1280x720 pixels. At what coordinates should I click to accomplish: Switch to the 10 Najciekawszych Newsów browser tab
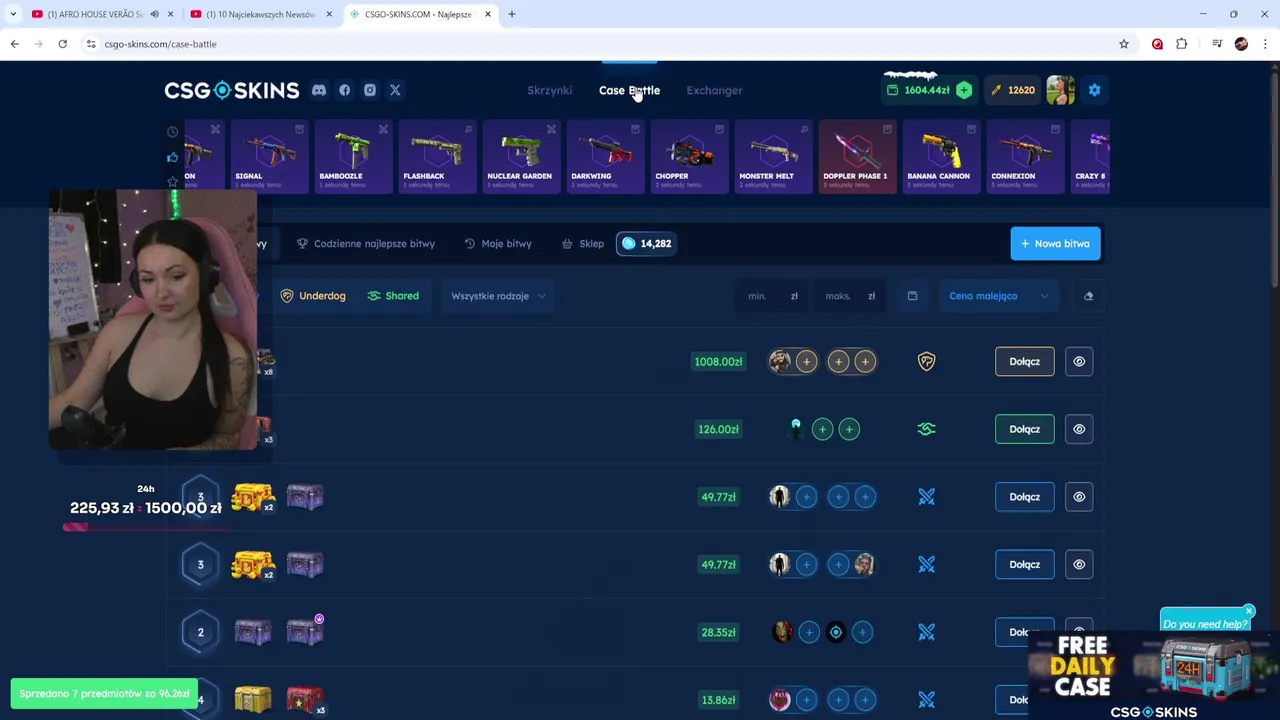[260, 14]
